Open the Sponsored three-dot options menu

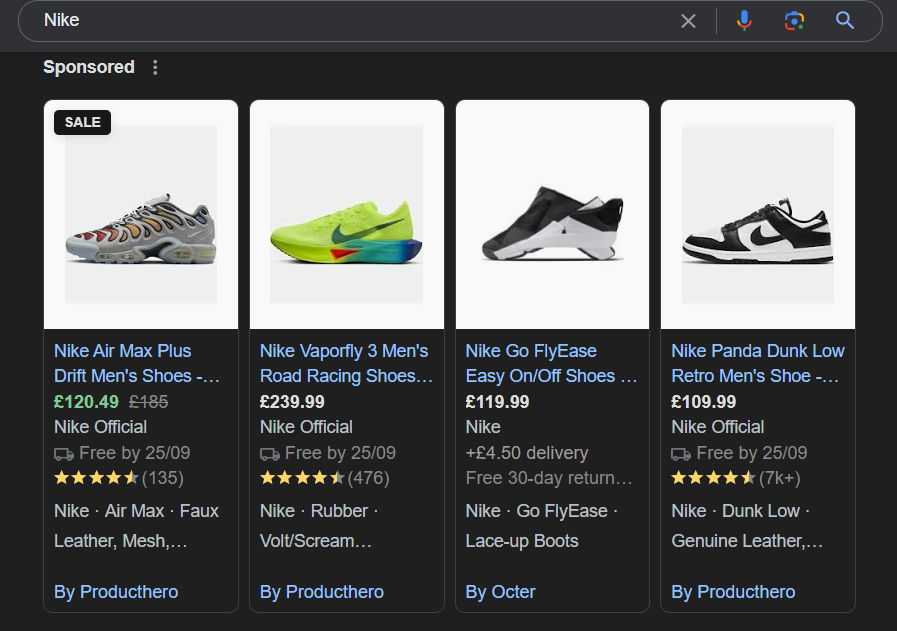[x=155, y=68]
